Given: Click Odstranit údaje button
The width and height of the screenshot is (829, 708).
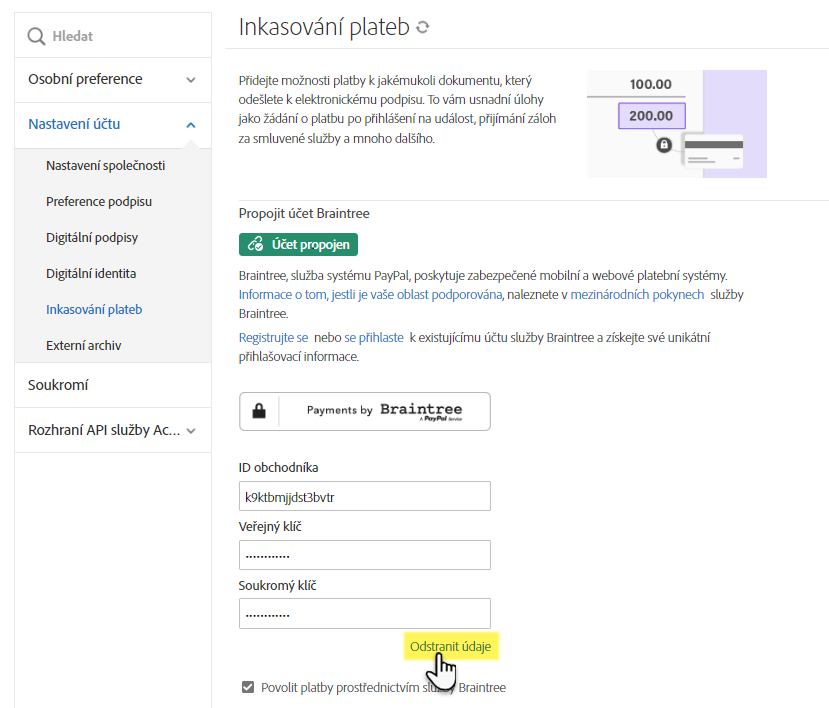Looking at the screenshot, I should 450,647.
